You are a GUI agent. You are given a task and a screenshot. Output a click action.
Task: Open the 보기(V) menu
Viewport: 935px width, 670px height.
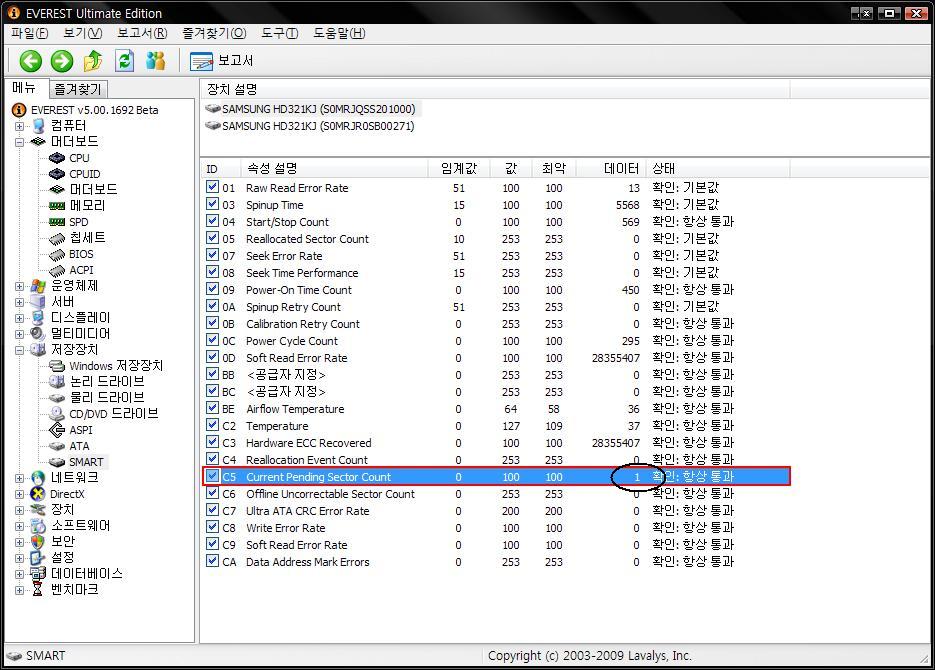pos(83,33)
